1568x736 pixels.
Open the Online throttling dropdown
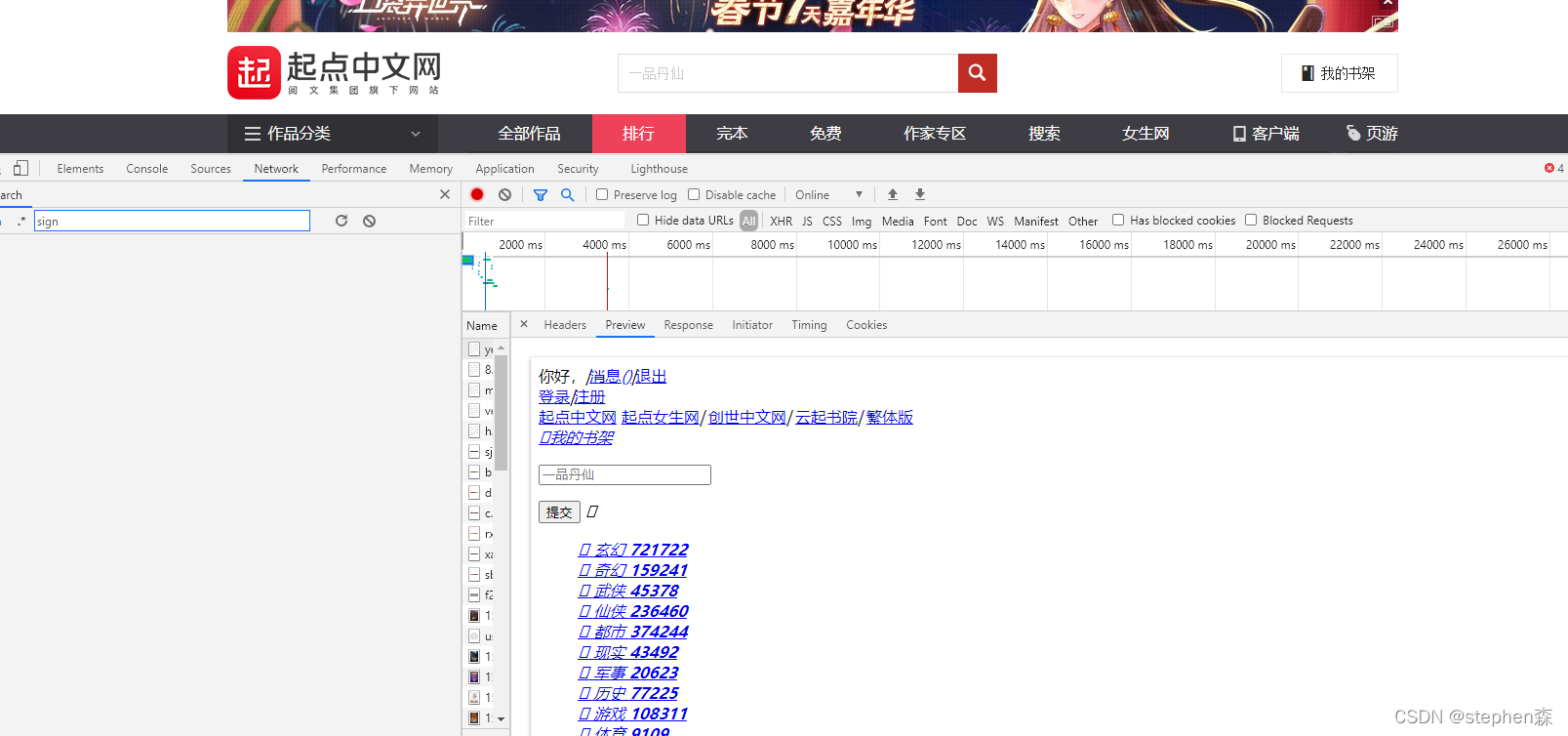(x=828, y=194)
